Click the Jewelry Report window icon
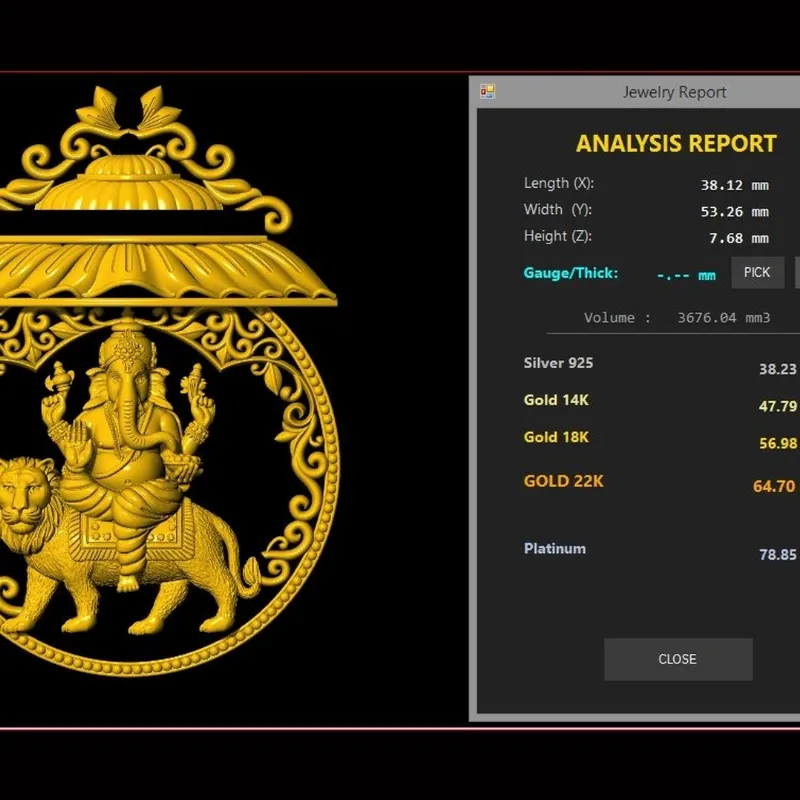The width and height of the screenshot is (800, 800). pyautogui.click(x=487, y=91)
